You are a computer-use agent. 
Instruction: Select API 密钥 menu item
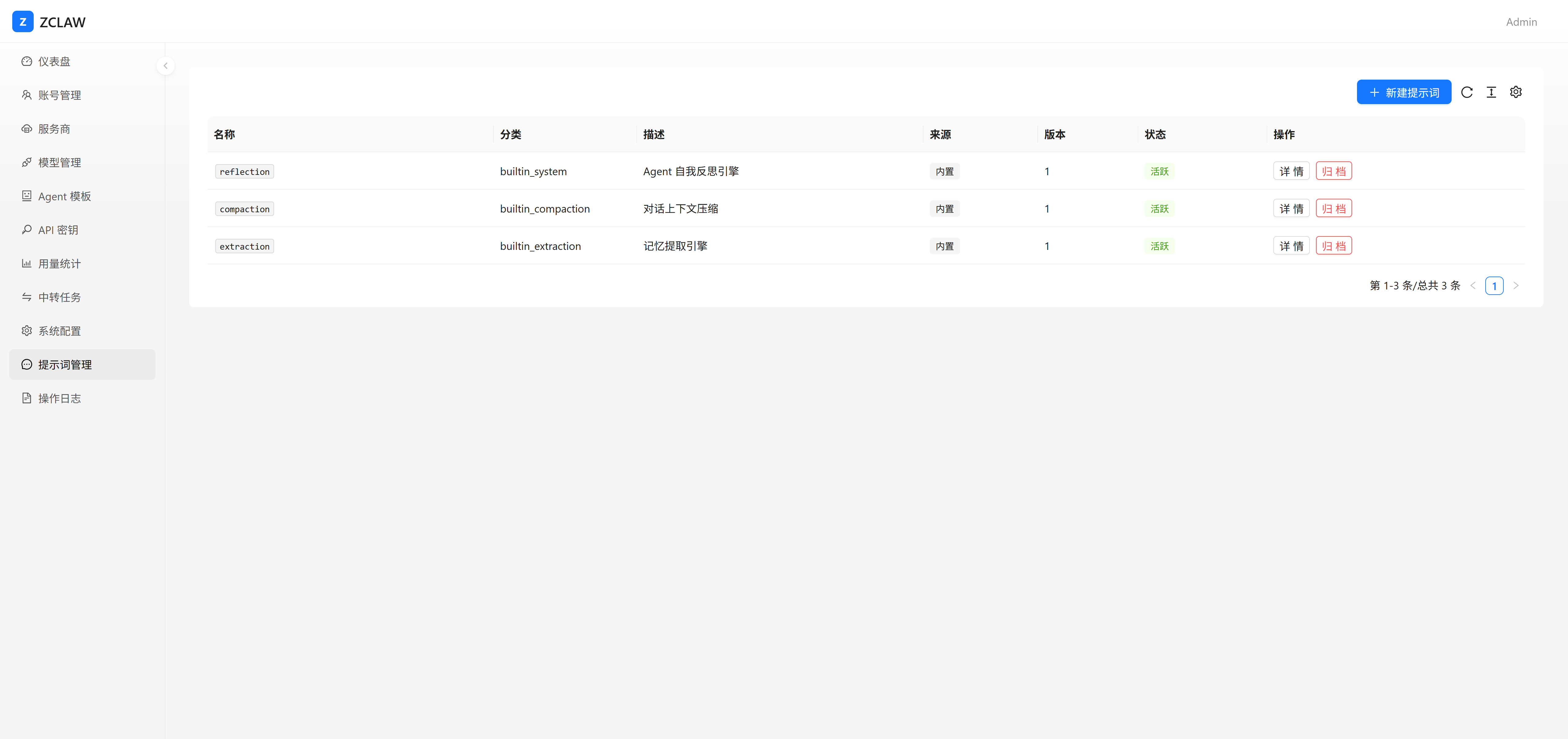click(58, 230)
